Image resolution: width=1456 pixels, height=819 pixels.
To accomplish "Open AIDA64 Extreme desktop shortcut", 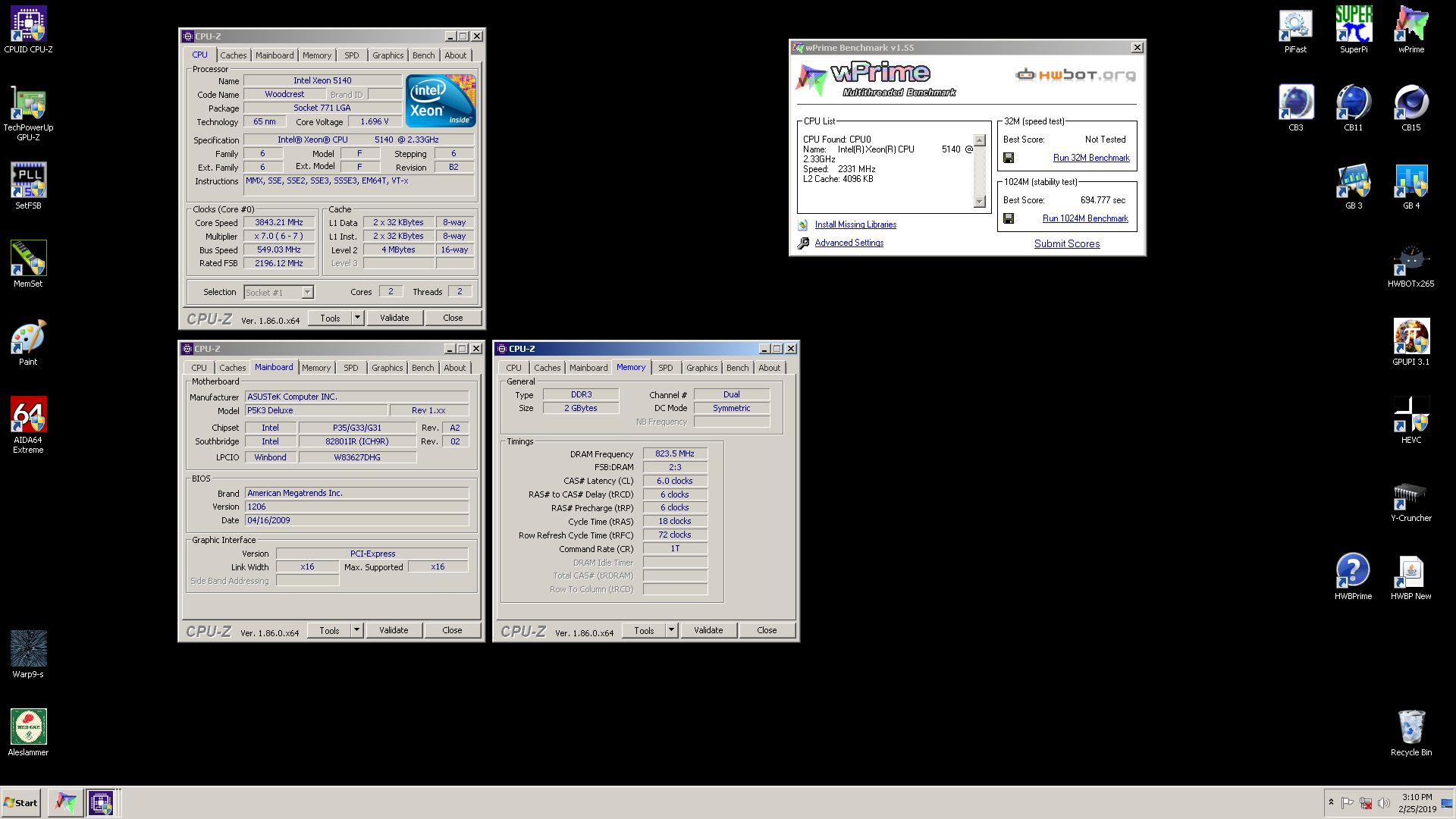I will coord(28,425).
